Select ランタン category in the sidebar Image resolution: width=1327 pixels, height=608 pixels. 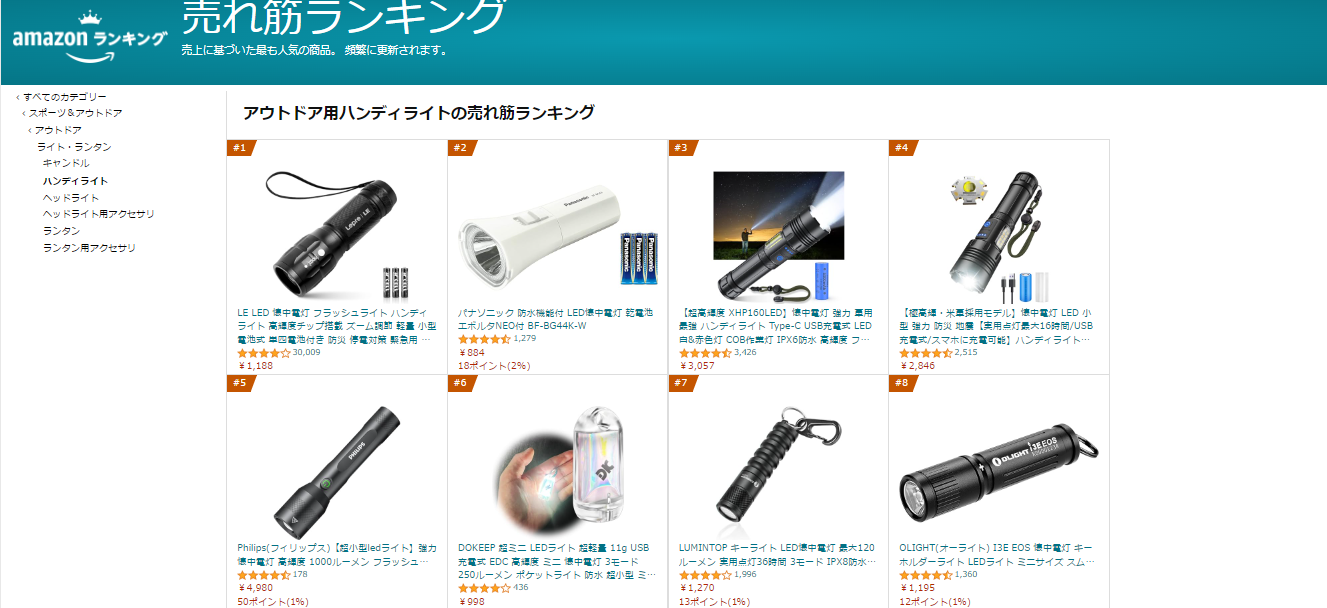click(61, 231)
